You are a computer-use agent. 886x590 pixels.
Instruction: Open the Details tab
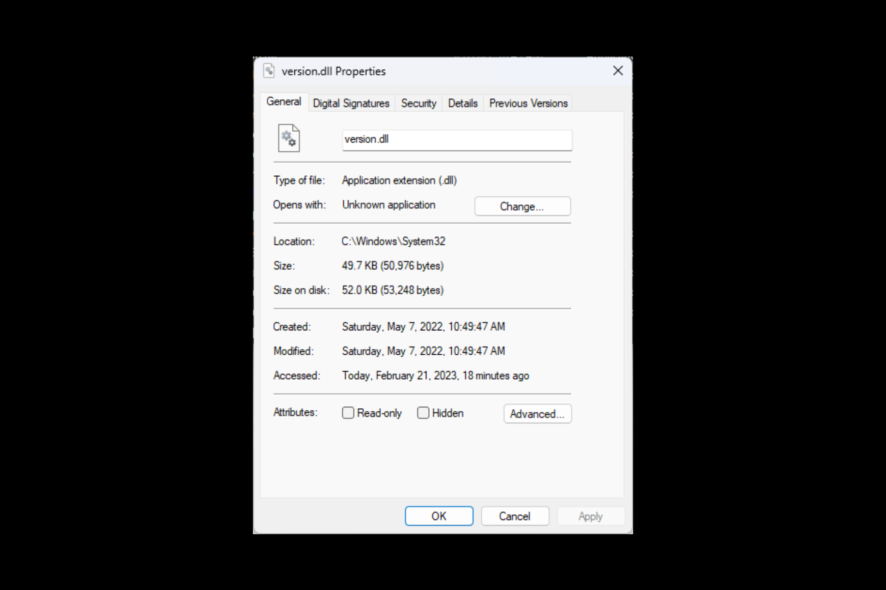click(x=463, y=103)
